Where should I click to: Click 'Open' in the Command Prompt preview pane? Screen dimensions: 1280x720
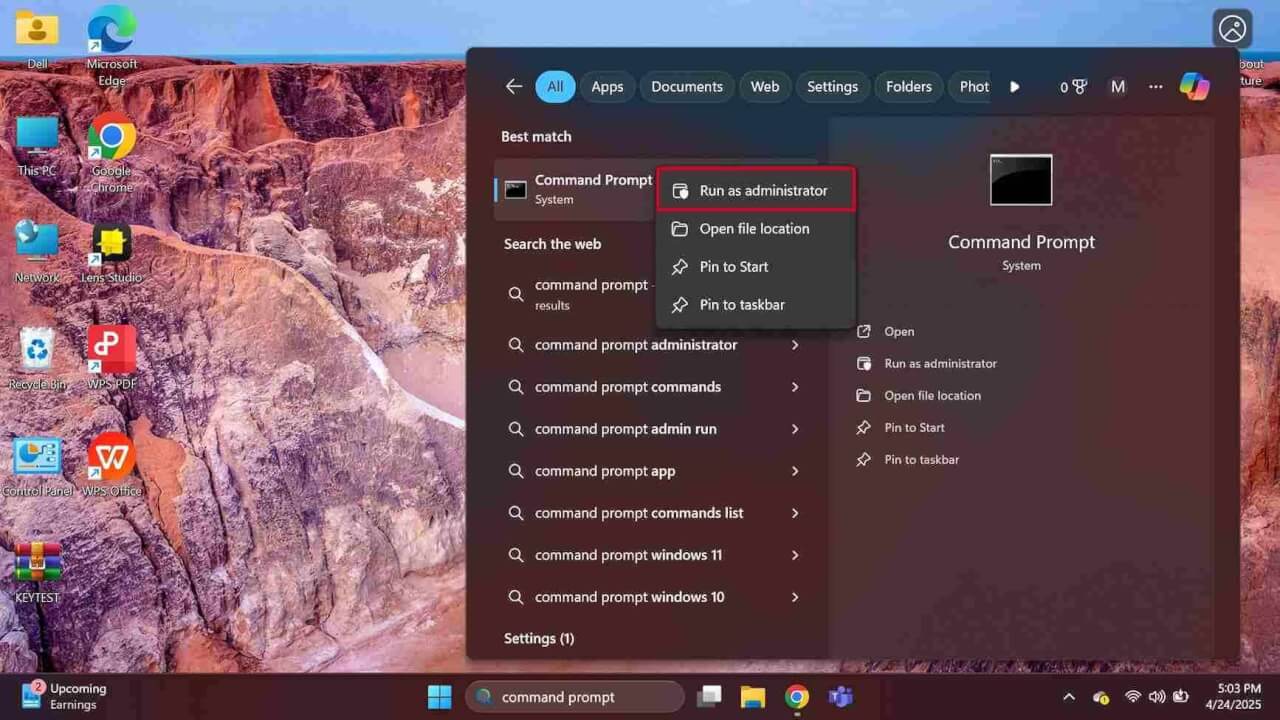899,331
